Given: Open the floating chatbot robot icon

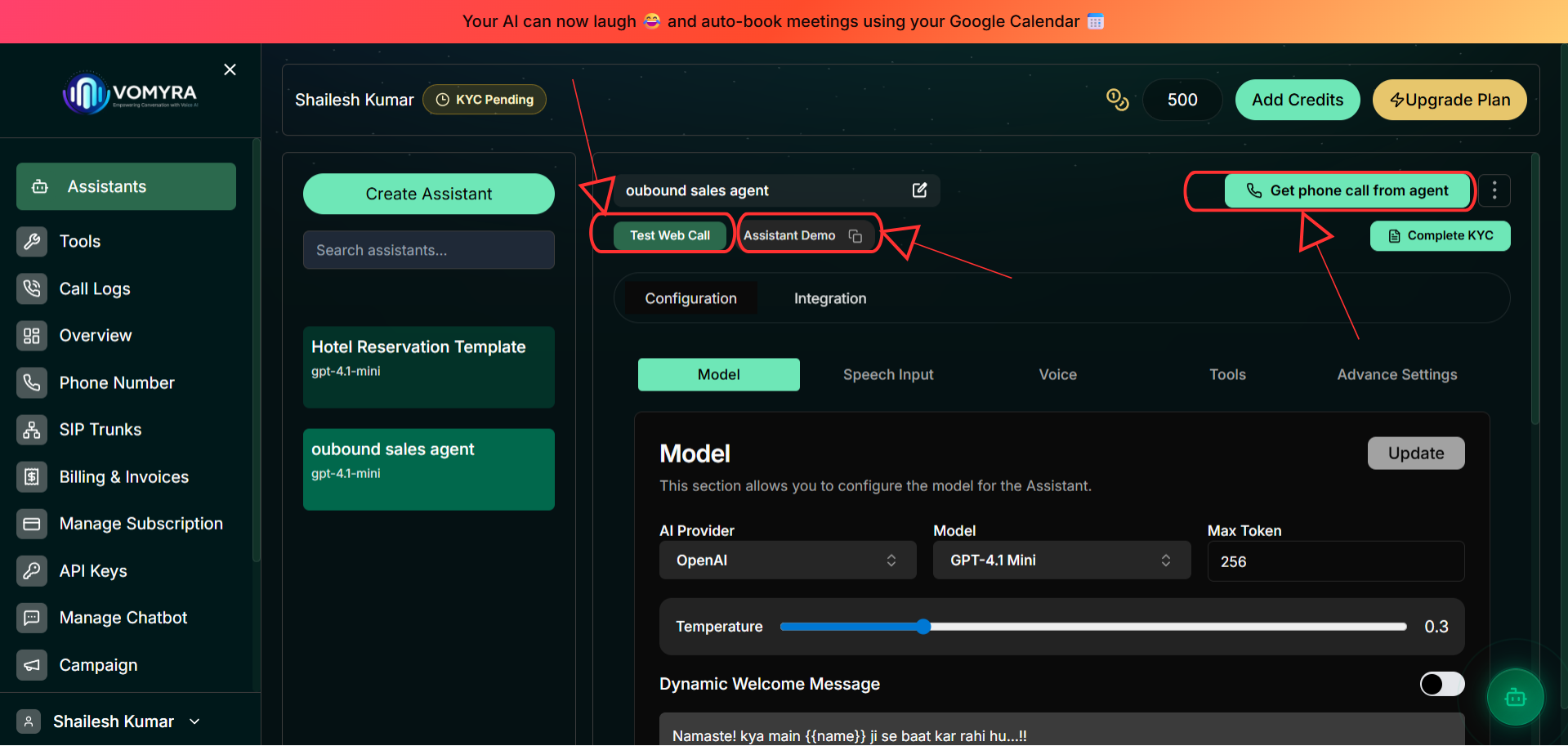Looking at the screenshot, I should tap(1516, 697).
